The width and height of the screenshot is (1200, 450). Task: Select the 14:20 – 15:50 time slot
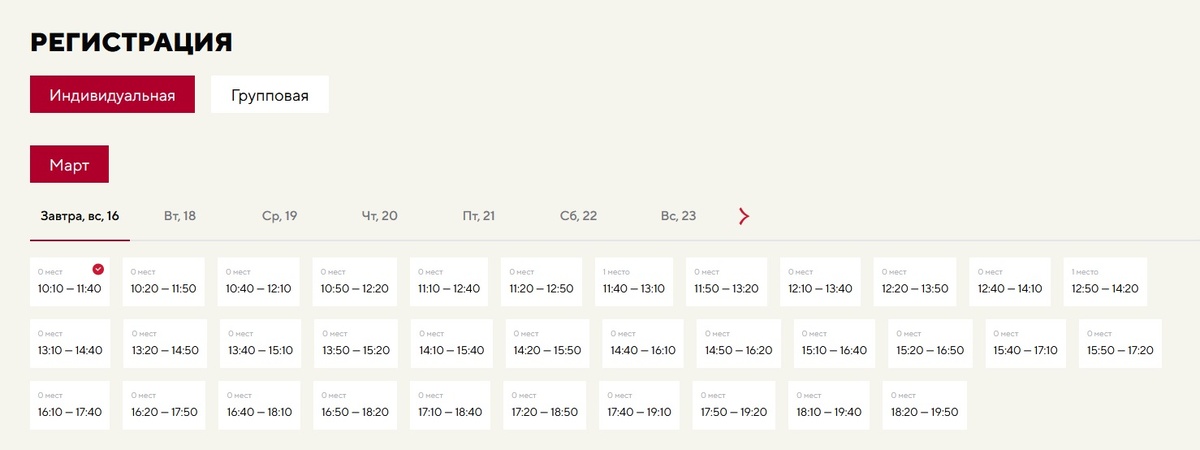coord(547,343)
